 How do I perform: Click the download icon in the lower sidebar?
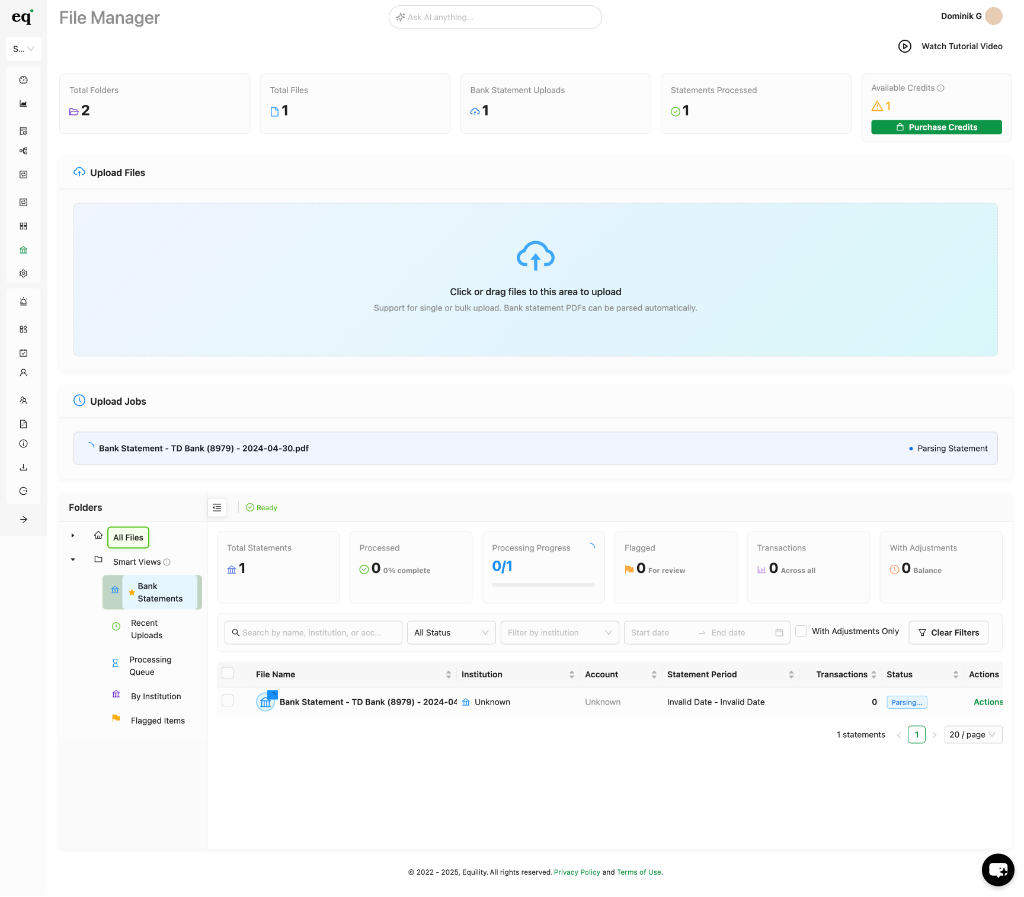pyautogui.click(x=23, y=467)
